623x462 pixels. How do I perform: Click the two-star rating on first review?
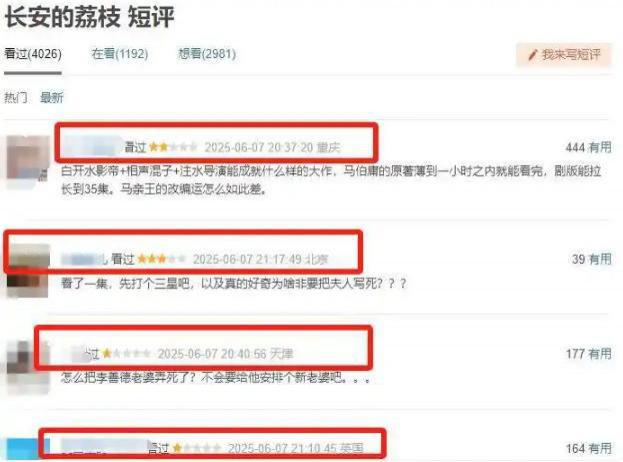coord(173,147)
